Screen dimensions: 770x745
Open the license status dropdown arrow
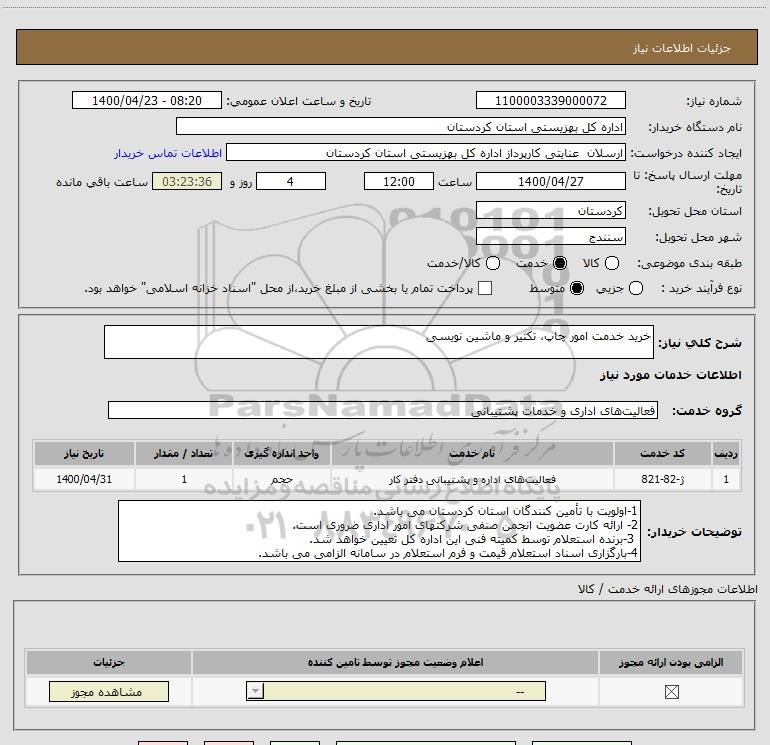click(255, 691)
